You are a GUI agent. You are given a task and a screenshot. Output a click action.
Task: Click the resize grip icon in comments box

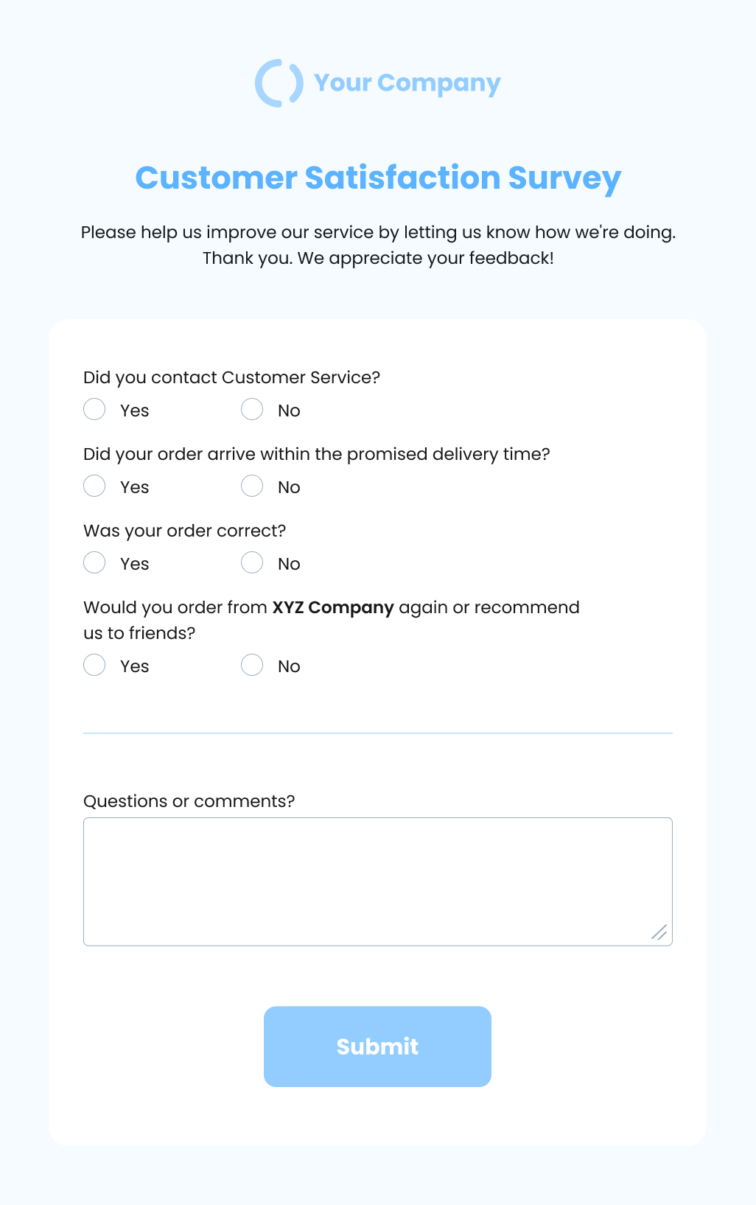pyautogui.click(x=659, y=932)
